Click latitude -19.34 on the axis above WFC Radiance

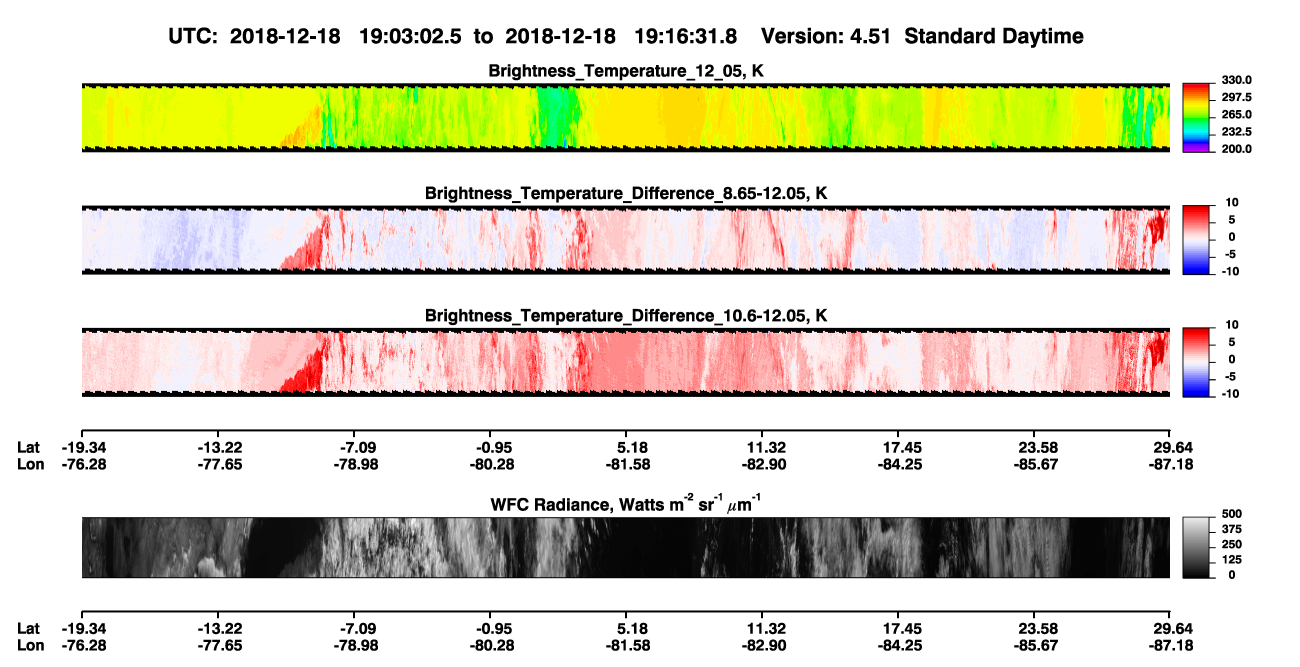(x=82, y=447)
